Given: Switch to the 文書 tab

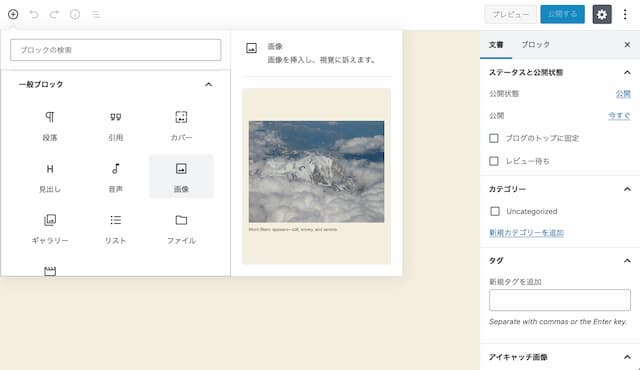Looking at the screenshot, I should 496,44.
